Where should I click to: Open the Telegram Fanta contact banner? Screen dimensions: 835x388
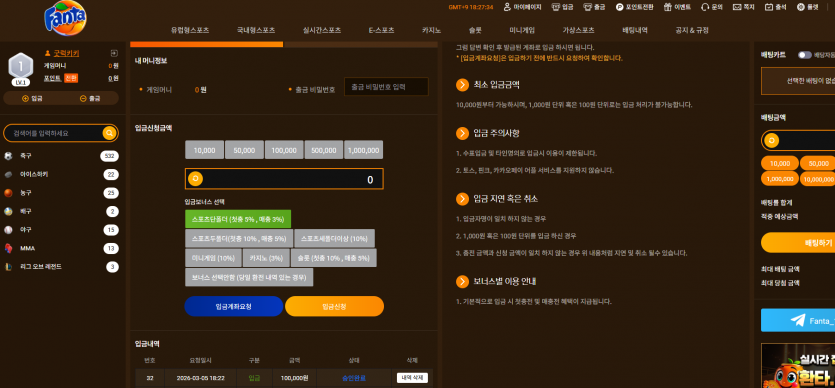798,320
